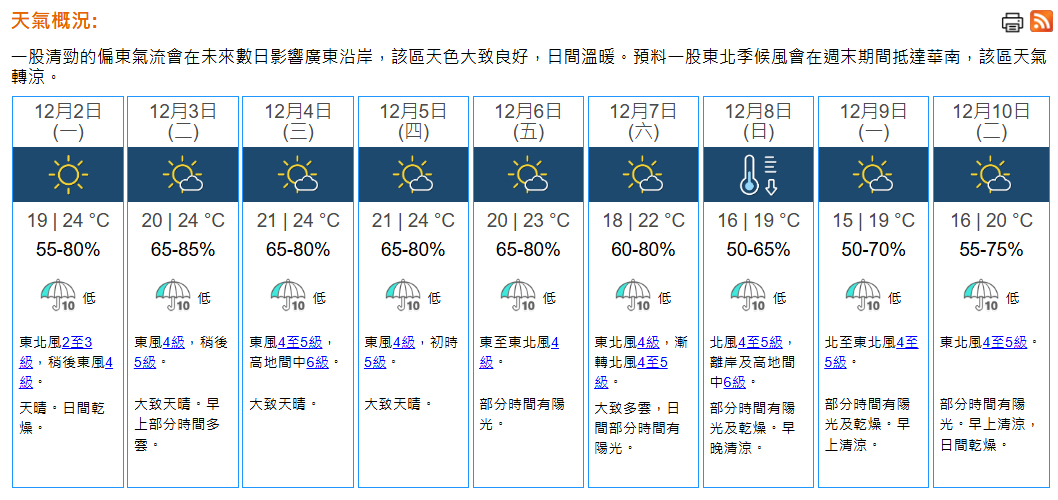This screenshot has width=1058, height=500.
Task: Click the printer icon
Action: click(x=1012, y=22)
